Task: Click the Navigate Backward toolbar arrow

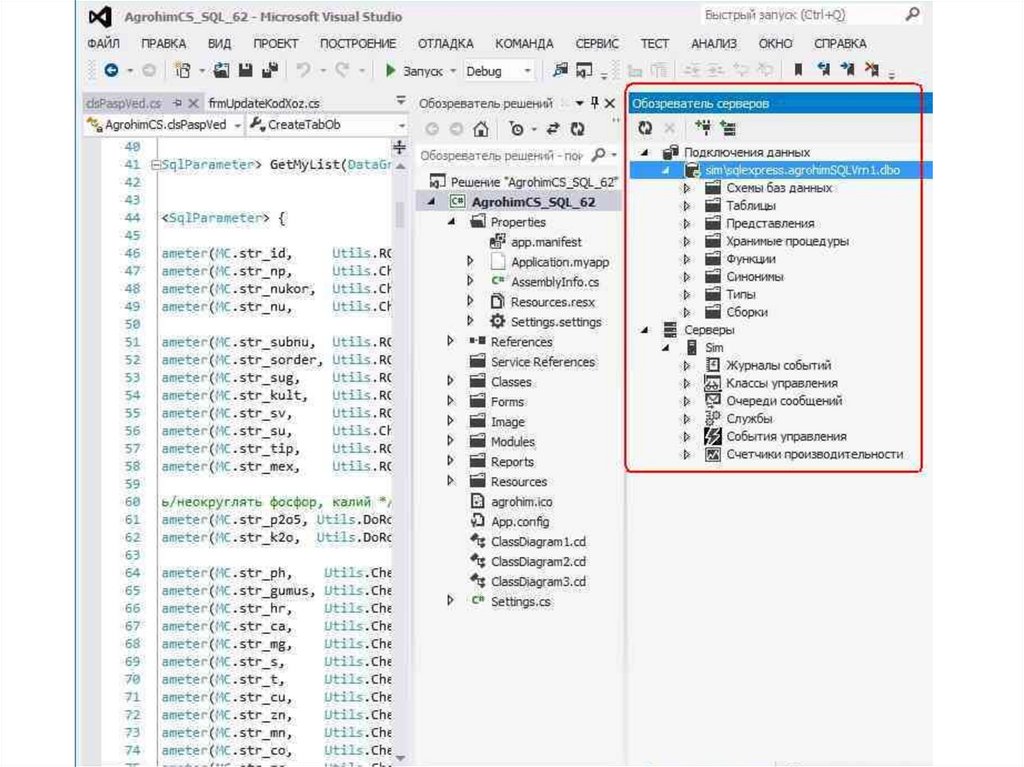Action: pyautogui.click(x=112, y=71)
